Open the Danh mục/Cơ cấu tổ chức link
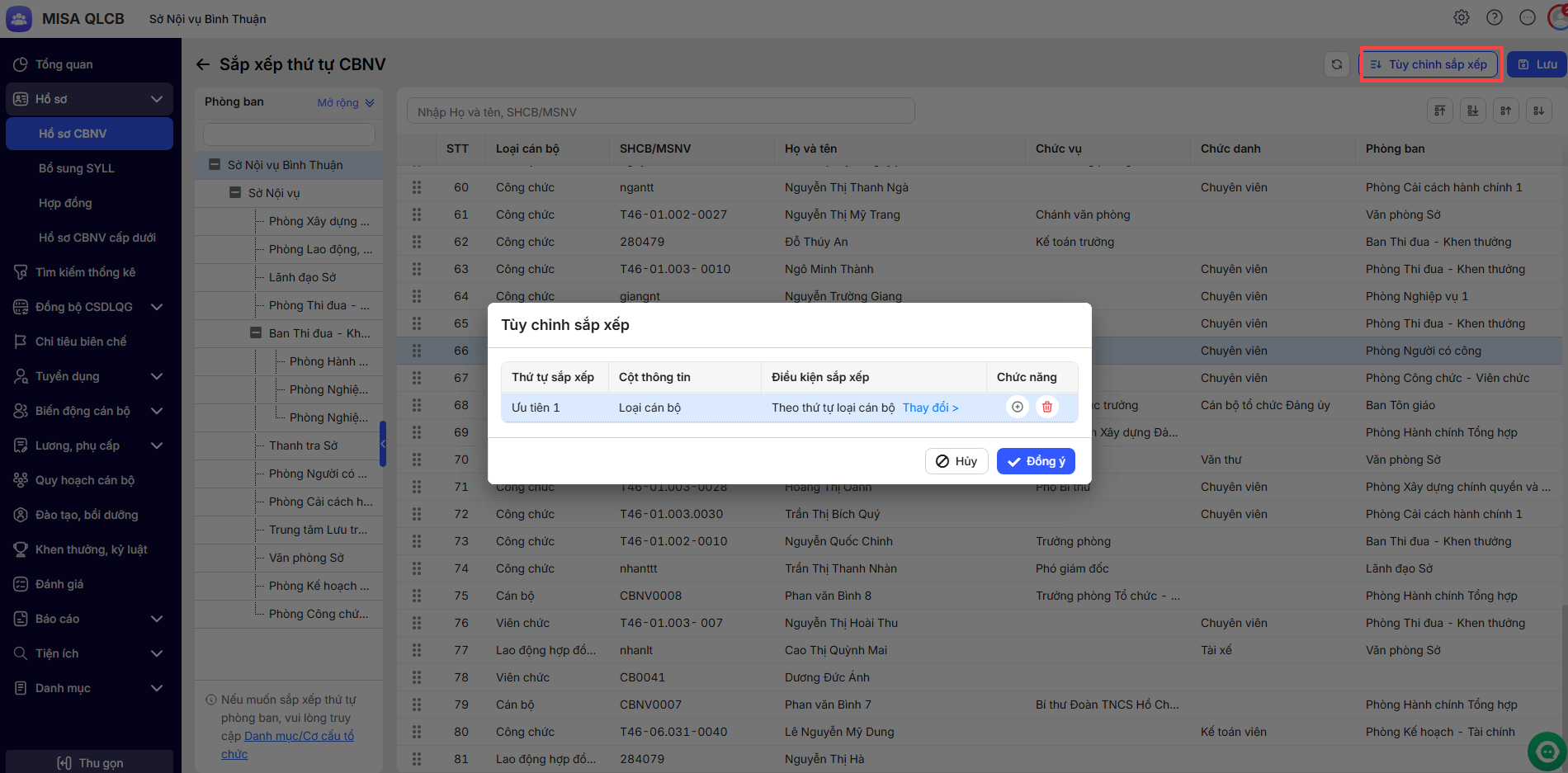Screen dimensions: 1568x773 (299, 736)
